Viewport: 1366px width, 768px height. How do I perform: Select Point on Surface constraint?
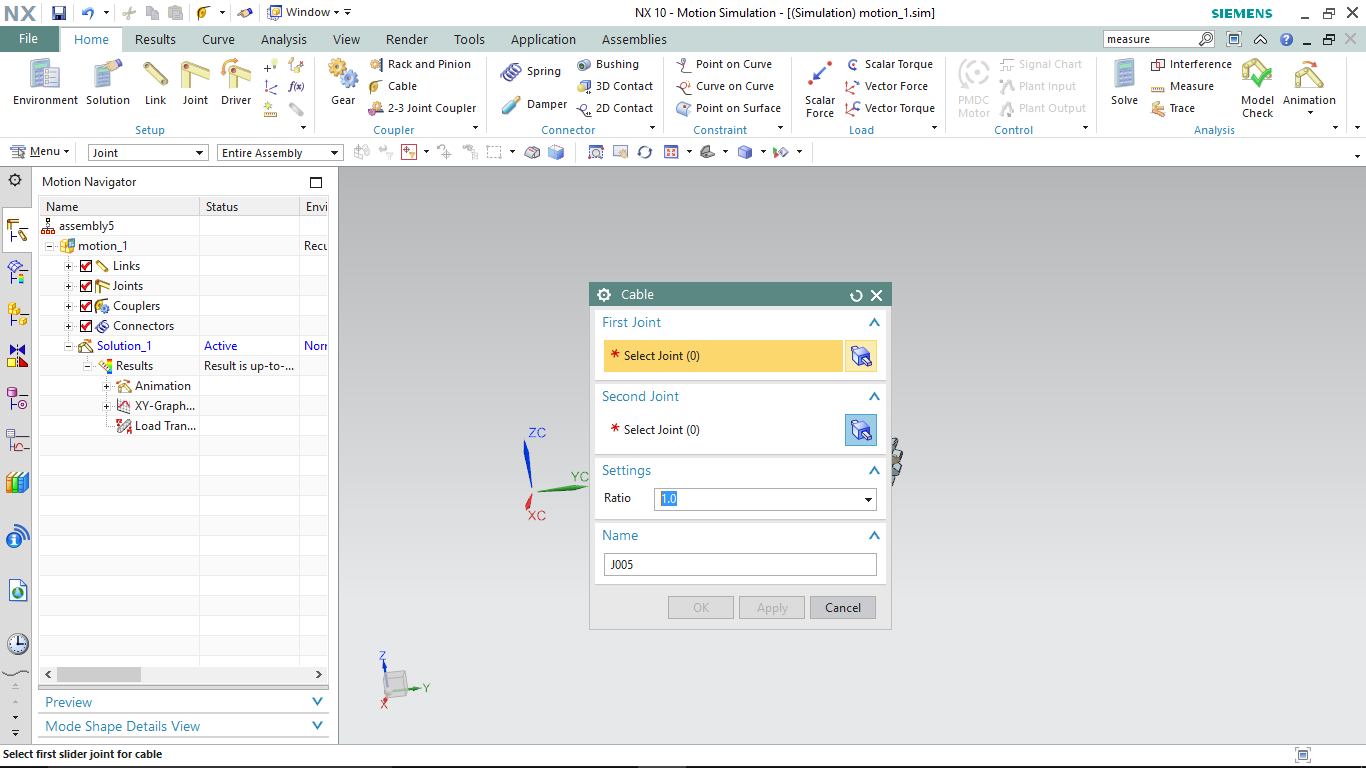point(728,108)
